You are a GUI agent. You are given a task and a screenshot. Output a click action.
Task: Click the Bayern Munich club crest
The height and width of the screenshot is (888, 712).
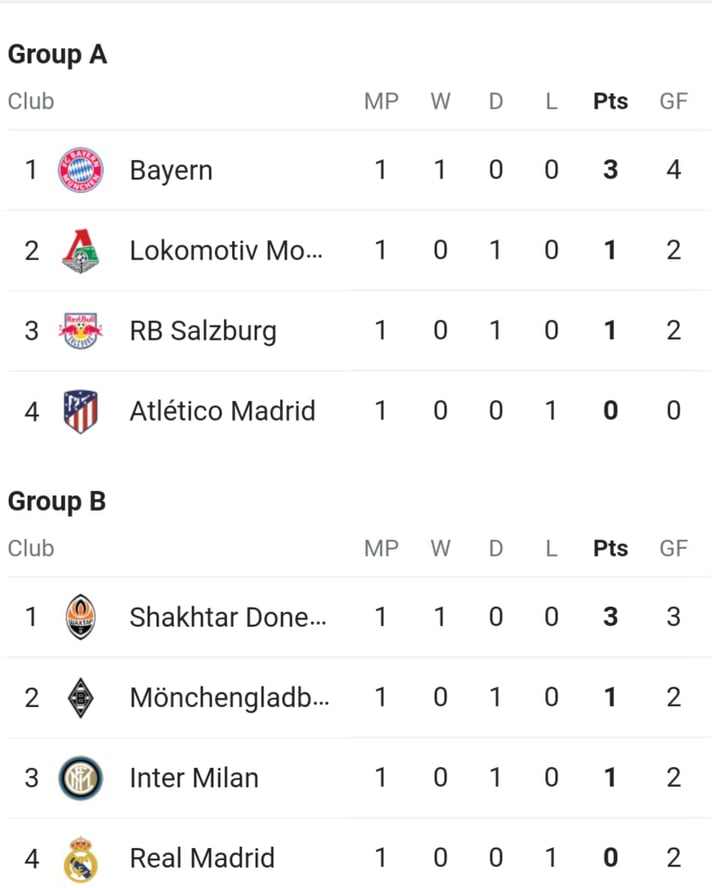click(x=80, y=170)
